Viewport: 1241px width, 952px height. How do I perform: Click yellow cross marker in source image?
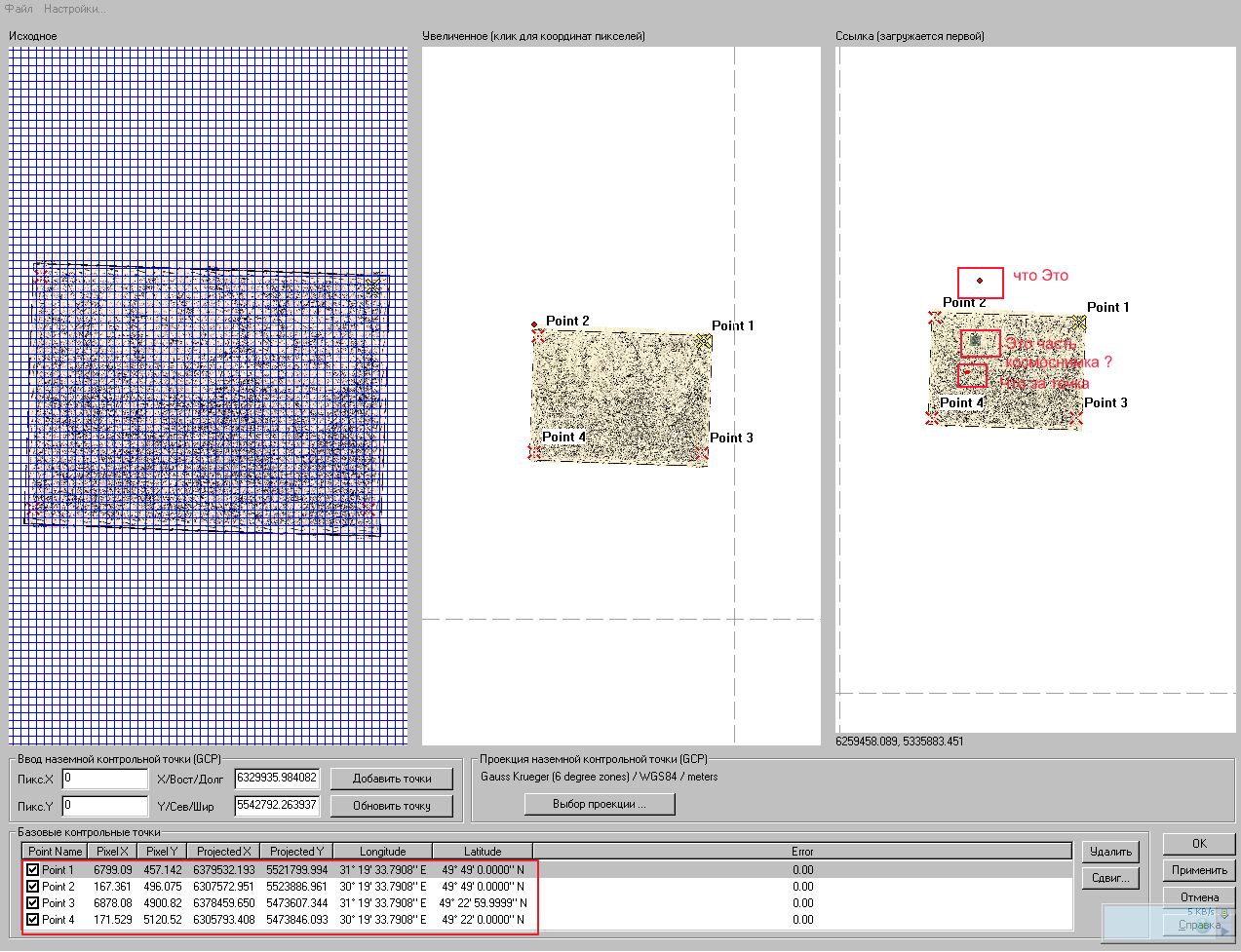372,286
